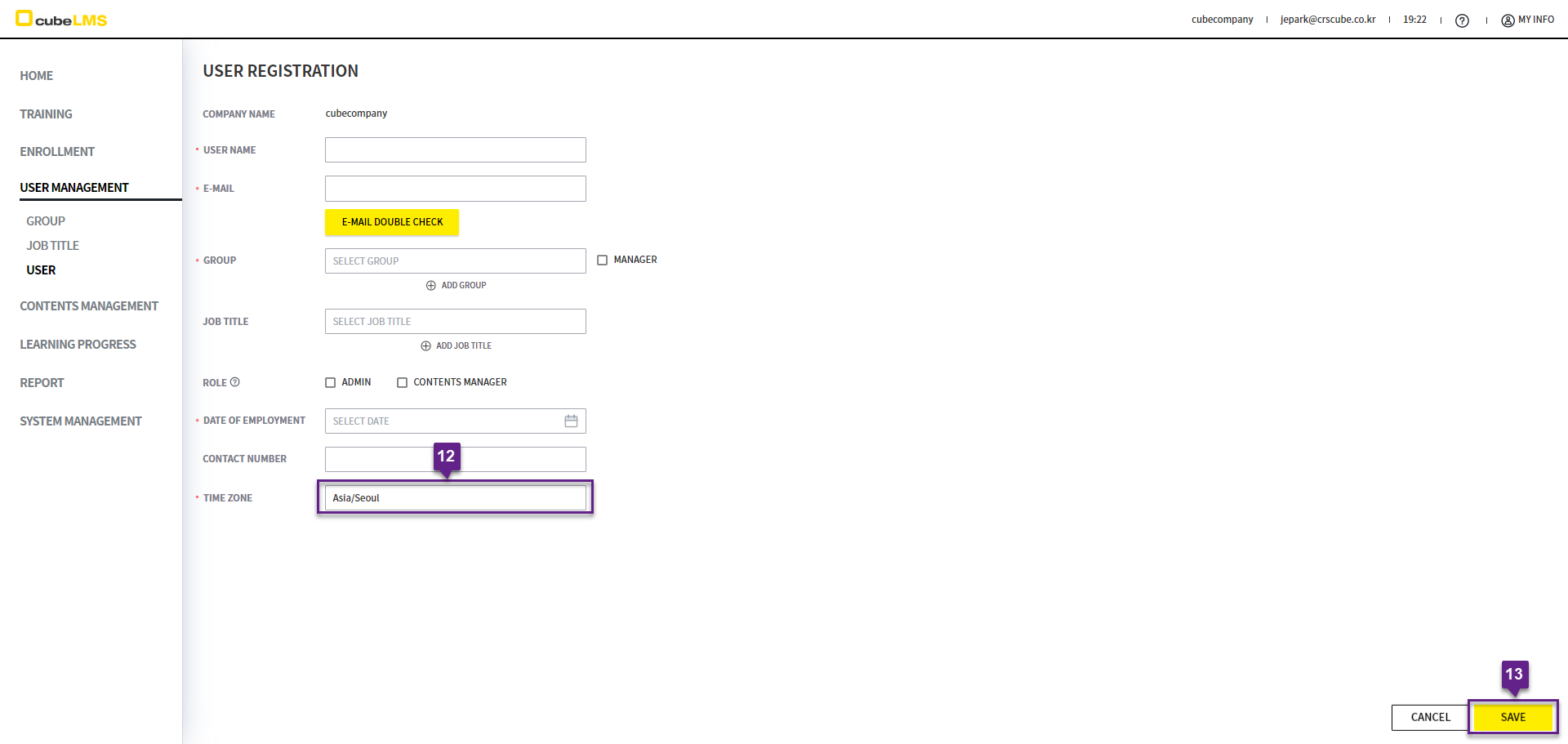Click the cubeLMS logo
The image size is (1568, 744).
pos(61,19)
